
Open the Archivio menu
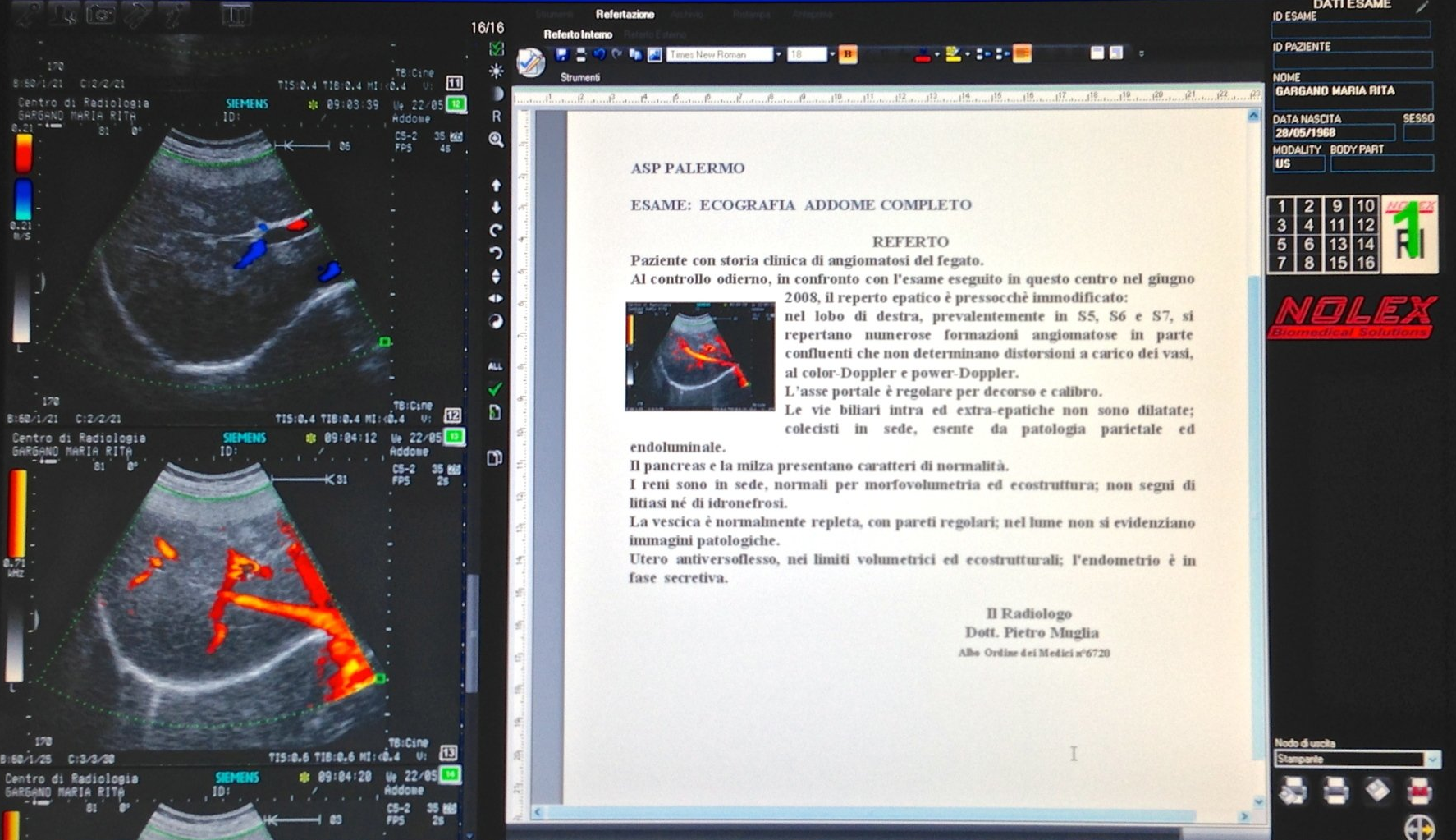(688, 15)
